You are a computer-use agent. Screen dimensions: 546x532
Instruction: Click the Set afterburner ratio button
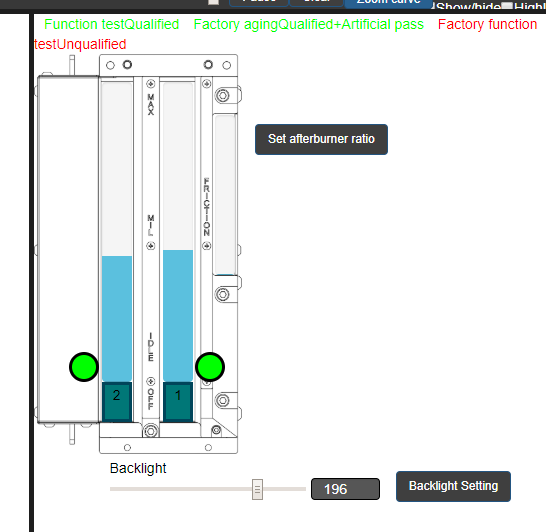point(321,139)
